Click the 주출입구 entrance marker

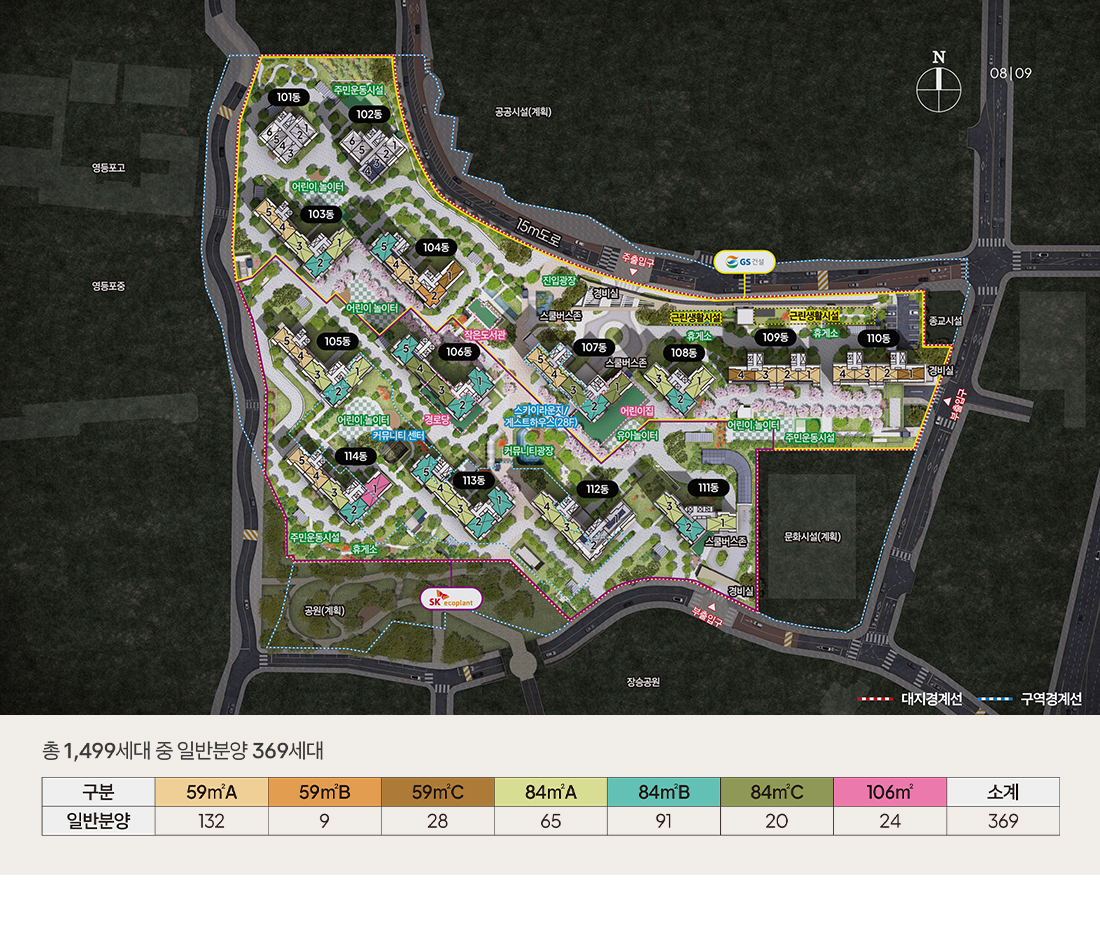pos(637,262)
